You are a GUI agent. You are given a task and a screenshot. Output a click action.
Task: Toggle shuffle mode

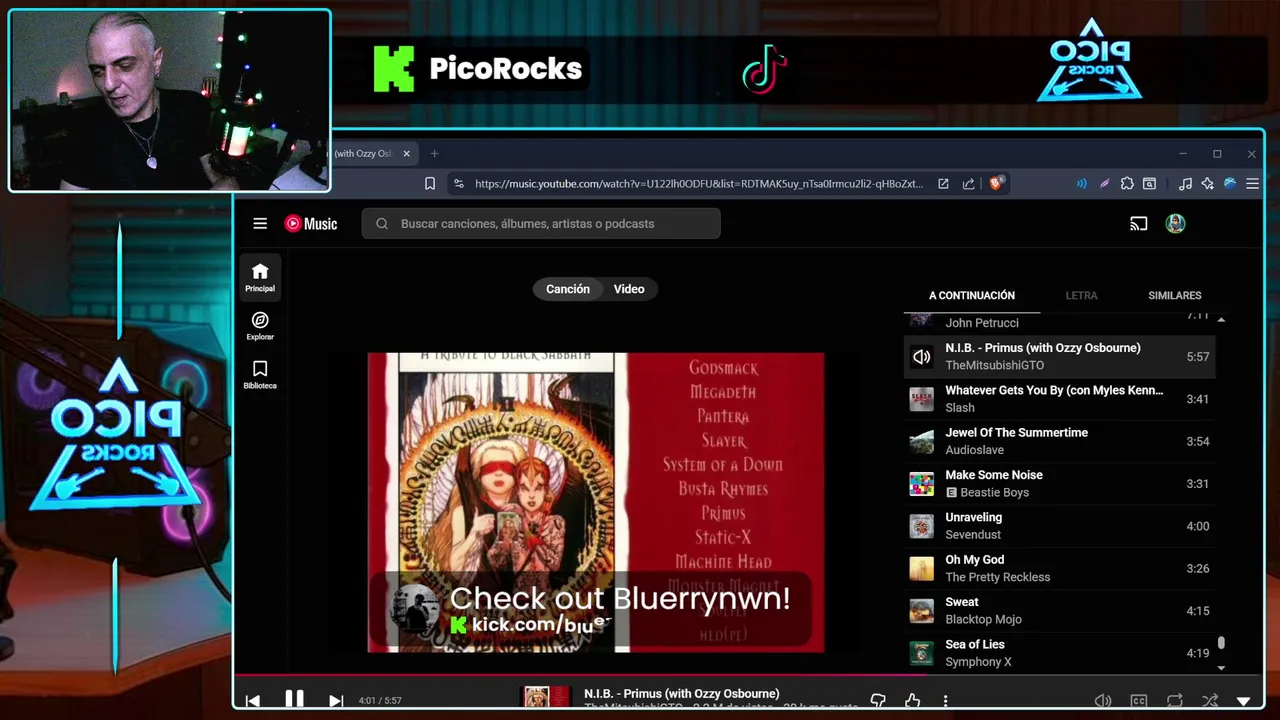(1210, 701)
